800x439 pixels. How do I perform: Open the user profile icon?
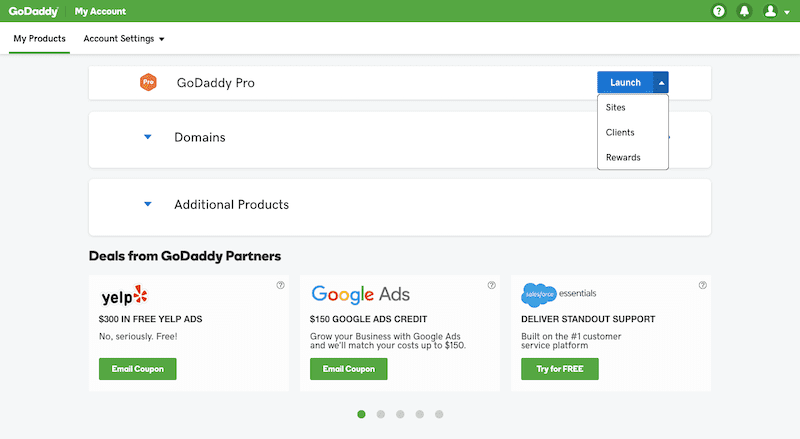point(770,11)
